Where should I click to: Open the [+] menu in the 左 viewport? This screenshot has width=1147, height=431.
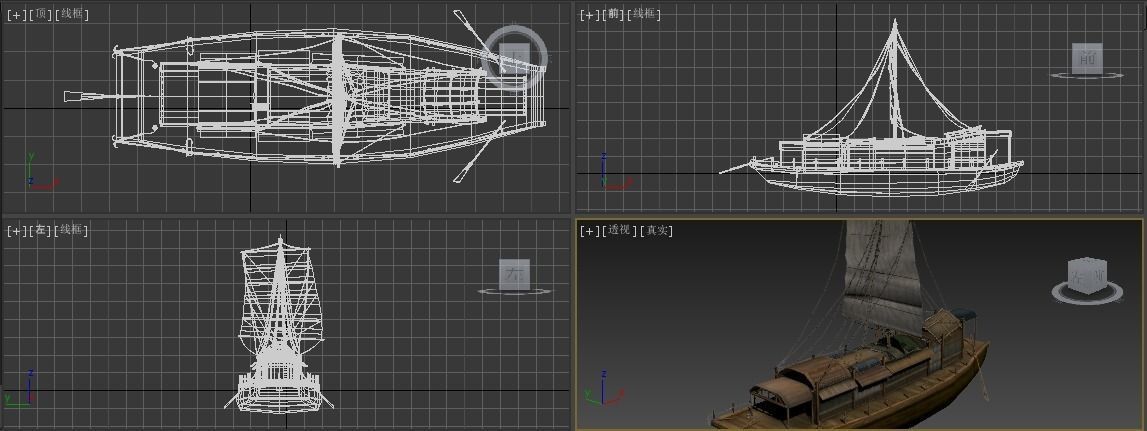[x=16, y=231]
